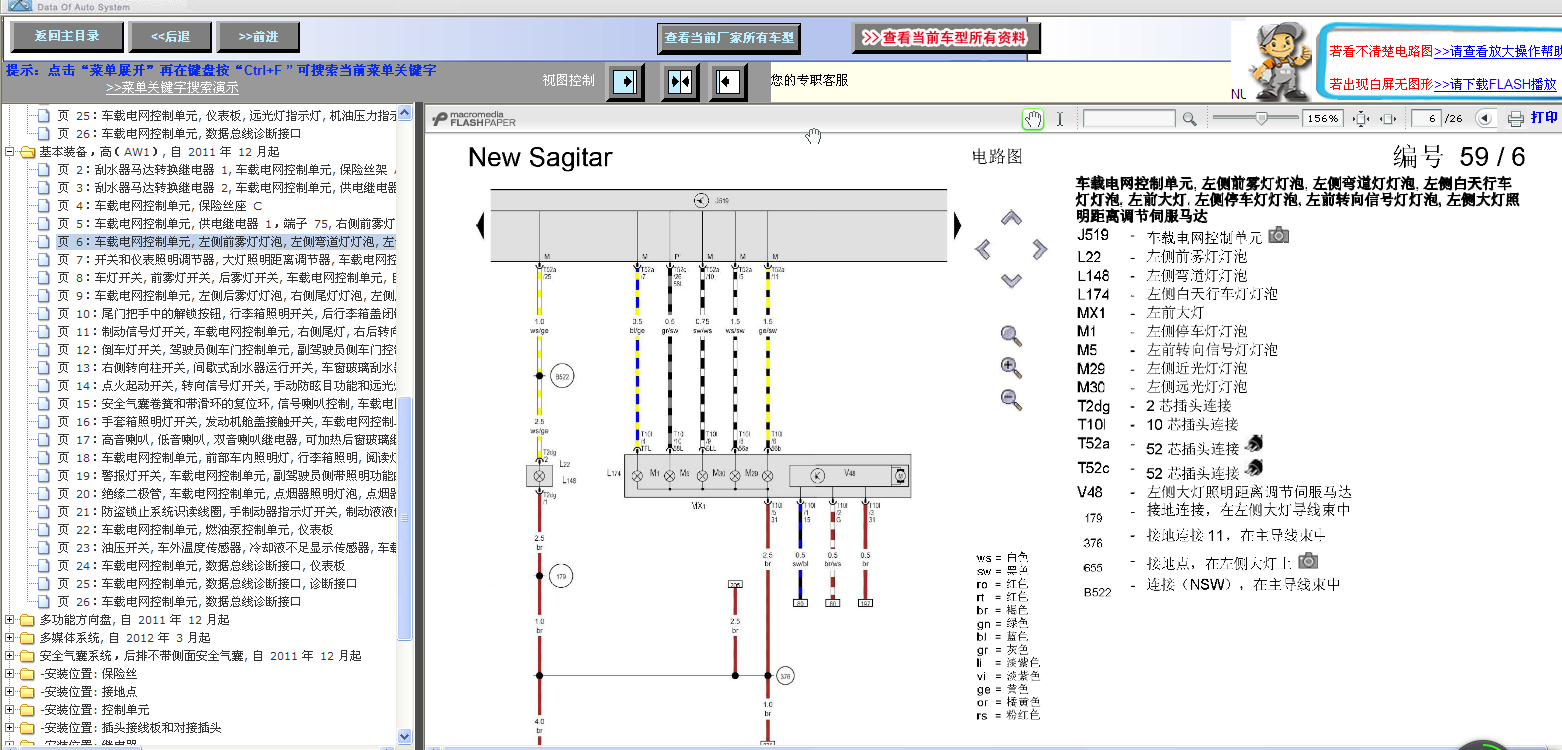Screen dimensions: 1562x750
Task: Expand the 多功能方向盘 tree folder
Action: click(10, 620)
